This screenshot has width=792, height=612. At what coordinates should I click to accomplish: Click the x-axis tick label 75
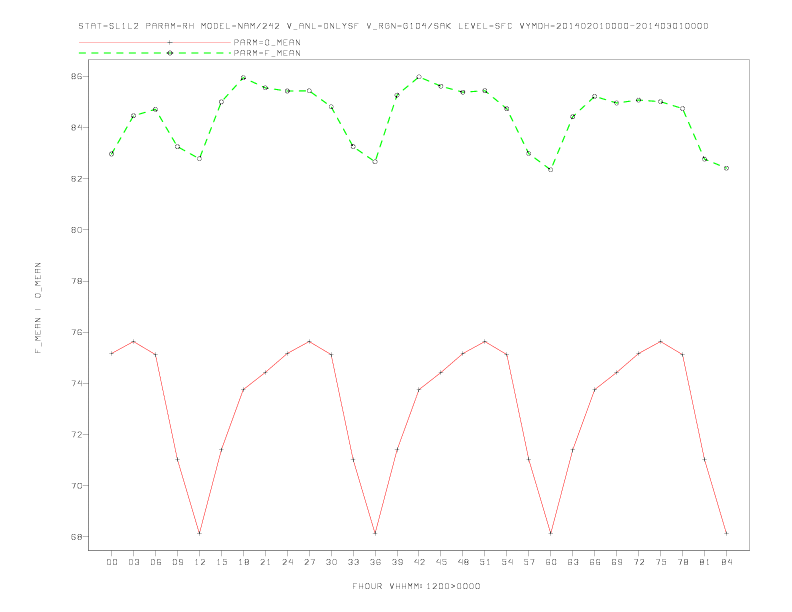[661, 562]
